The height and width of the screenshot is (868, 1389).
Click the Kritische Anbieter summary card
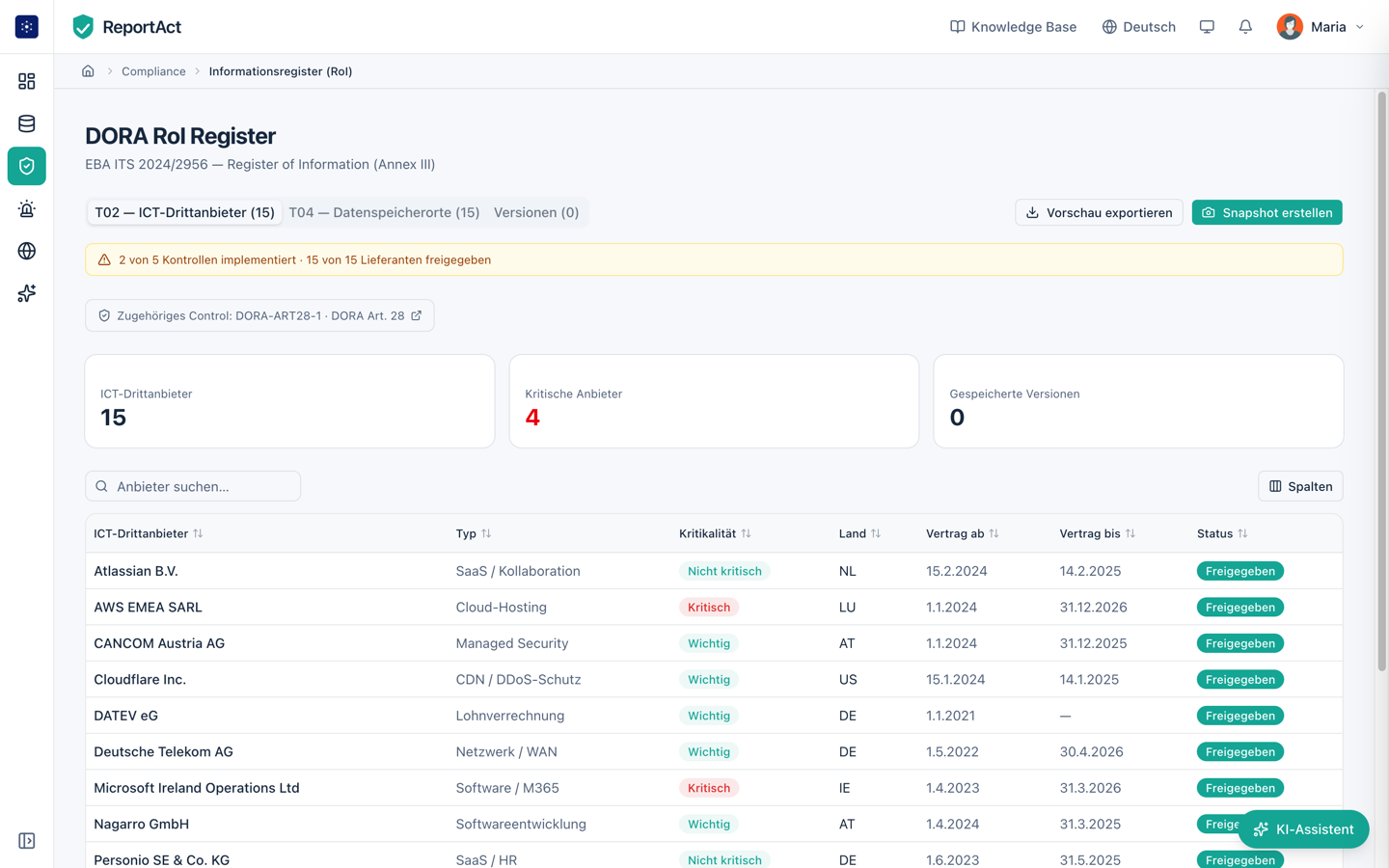point(714,401)
